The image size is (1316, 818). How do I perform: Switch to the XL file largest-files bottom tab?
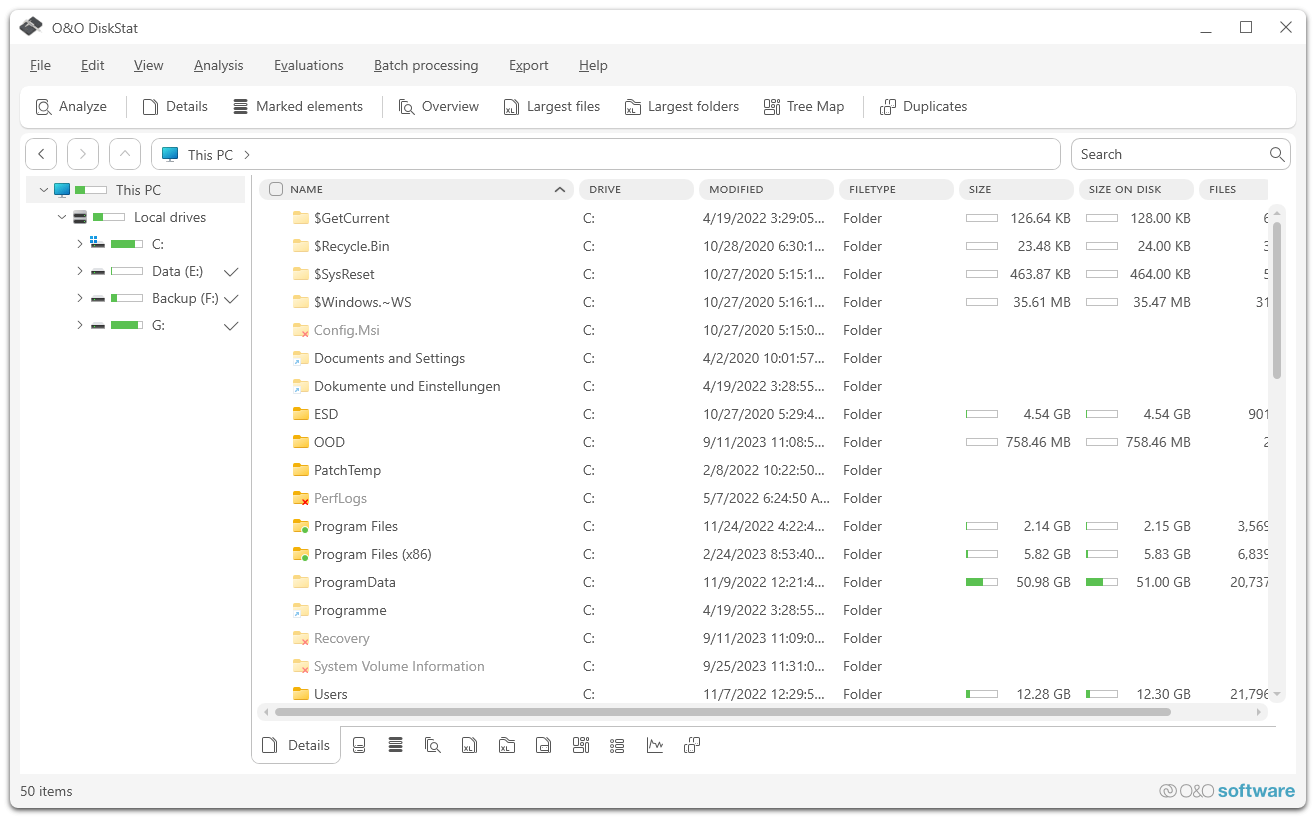pos(469,745)
